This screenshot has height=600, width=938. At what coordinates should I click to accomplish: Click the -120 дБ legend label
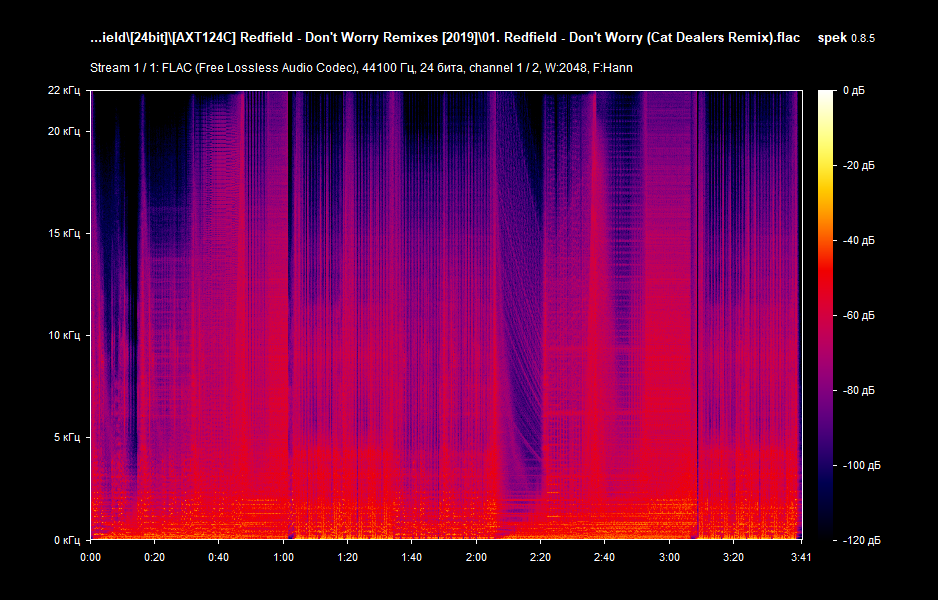(x=862, y=538)
